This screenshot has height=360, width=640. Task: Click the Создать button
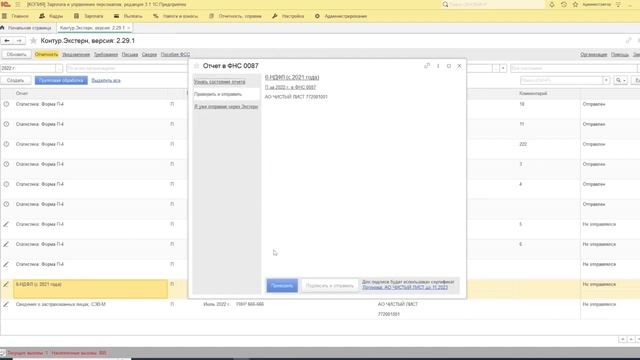(x=16, y=80)
